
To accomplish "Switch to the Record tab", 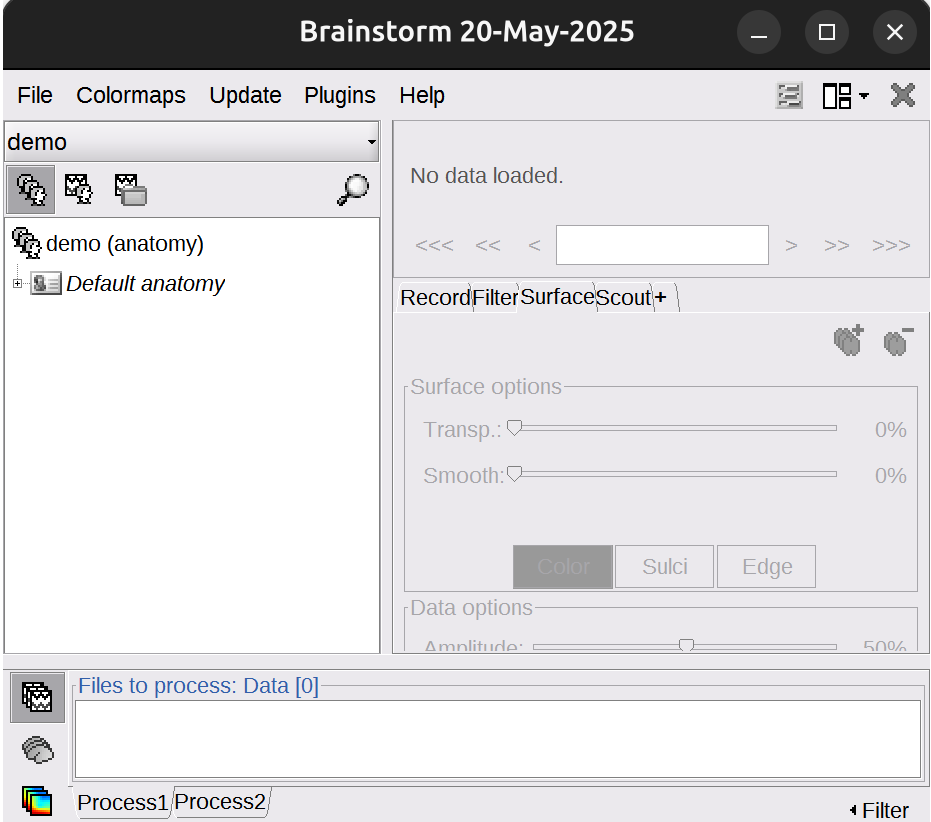I will 435,298.
